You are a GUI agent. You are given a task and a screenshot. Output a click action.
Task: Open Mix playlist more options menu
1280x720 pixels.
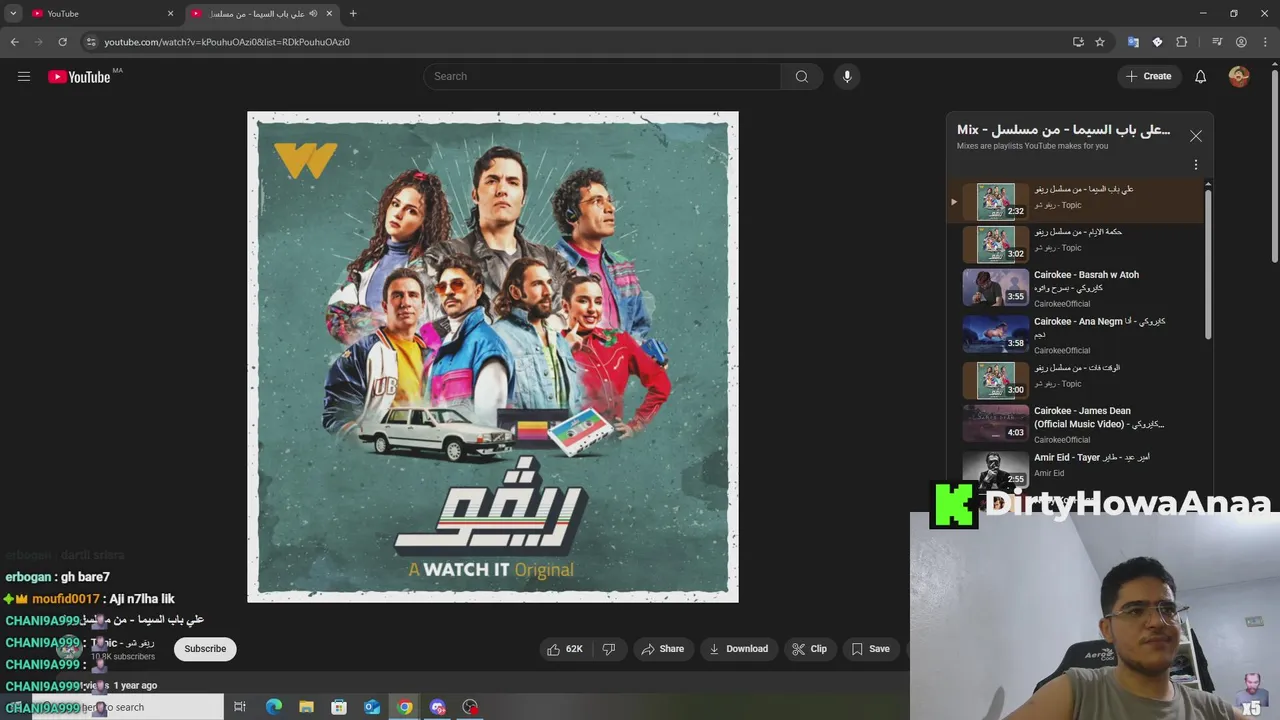coord(1195,165)
